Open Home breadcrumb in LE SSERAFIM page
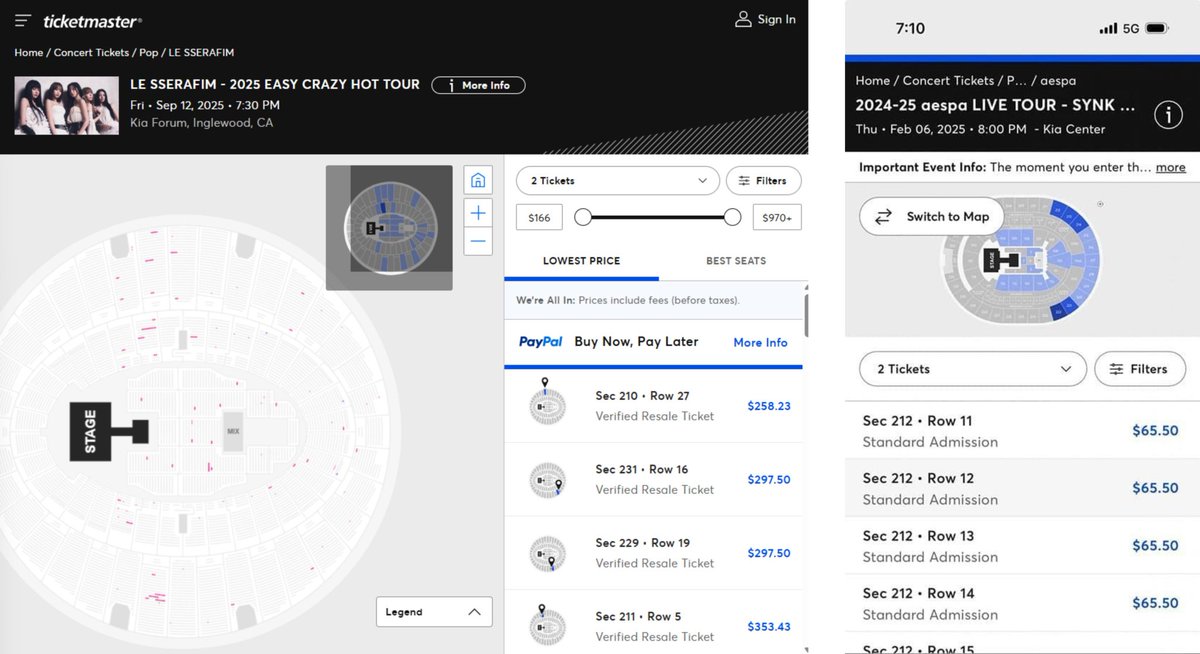Screen dimensions: 1200x654 click(28, 52)
